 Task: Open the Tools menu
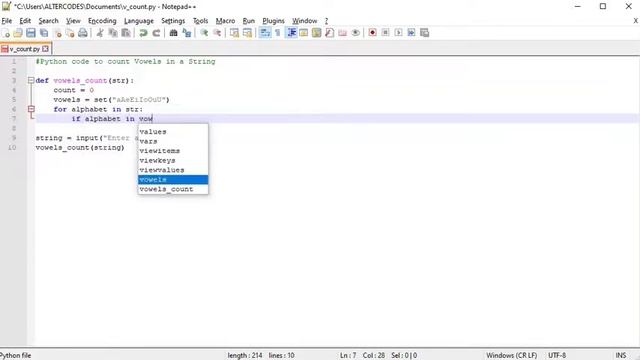coord(200,21)
